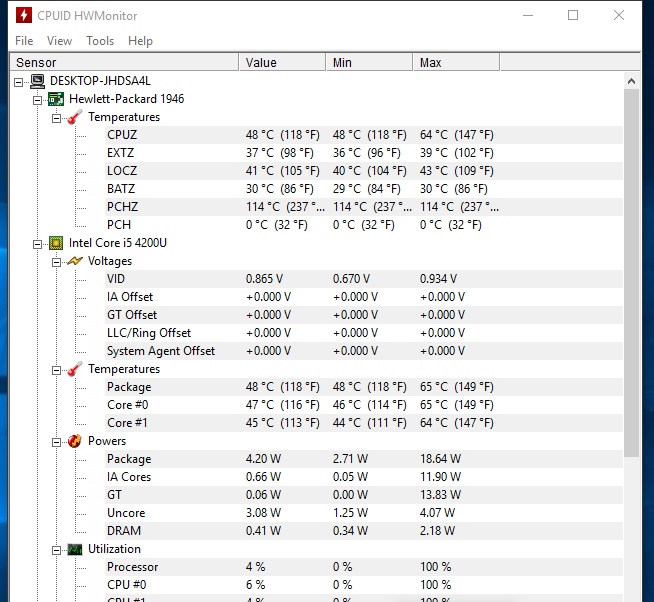Open the View menu
The width and height of the screenshot is (654, 602).
click(59, 41)
